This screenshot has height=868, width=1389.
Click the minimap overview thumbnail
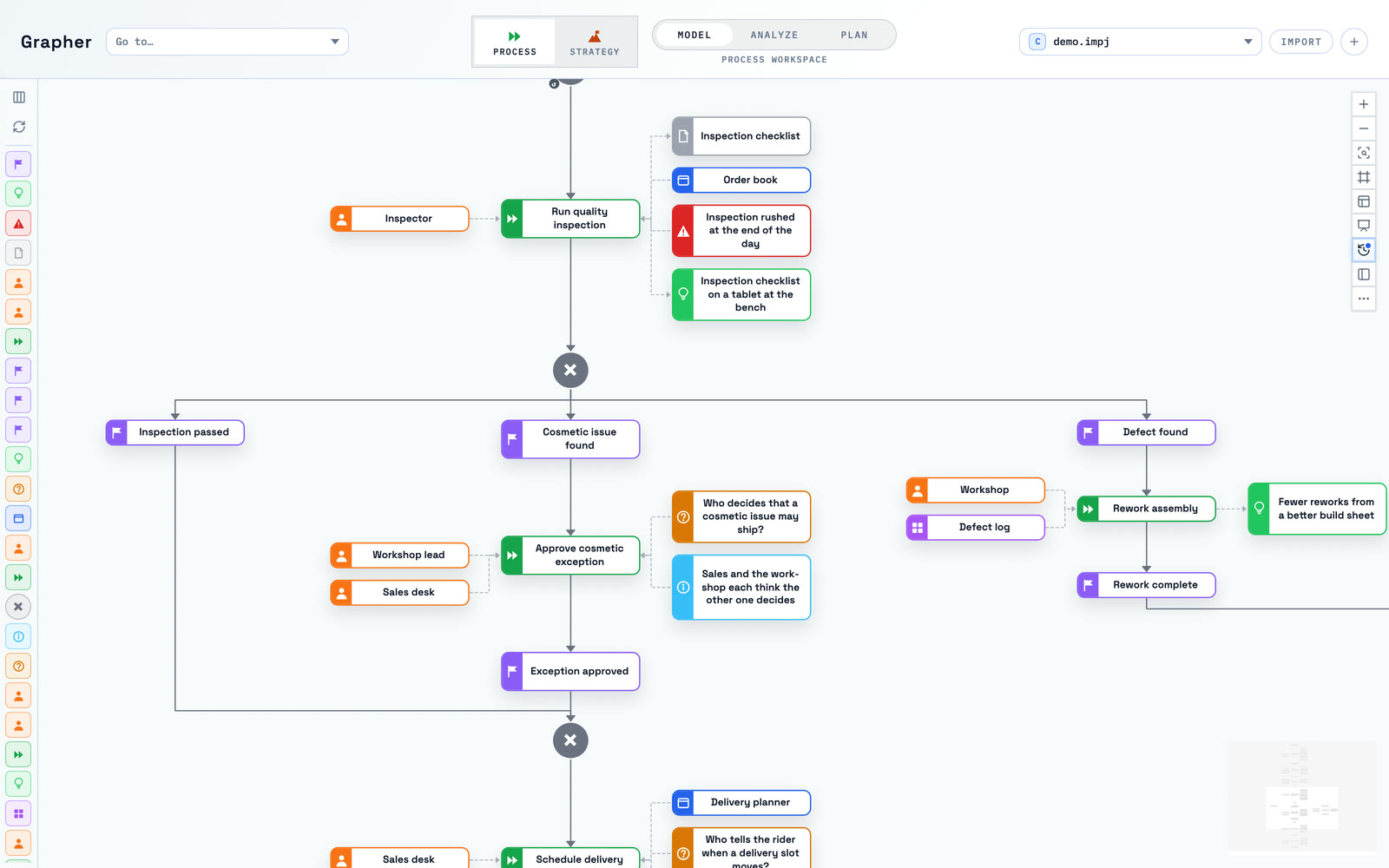click(1302, 796)
